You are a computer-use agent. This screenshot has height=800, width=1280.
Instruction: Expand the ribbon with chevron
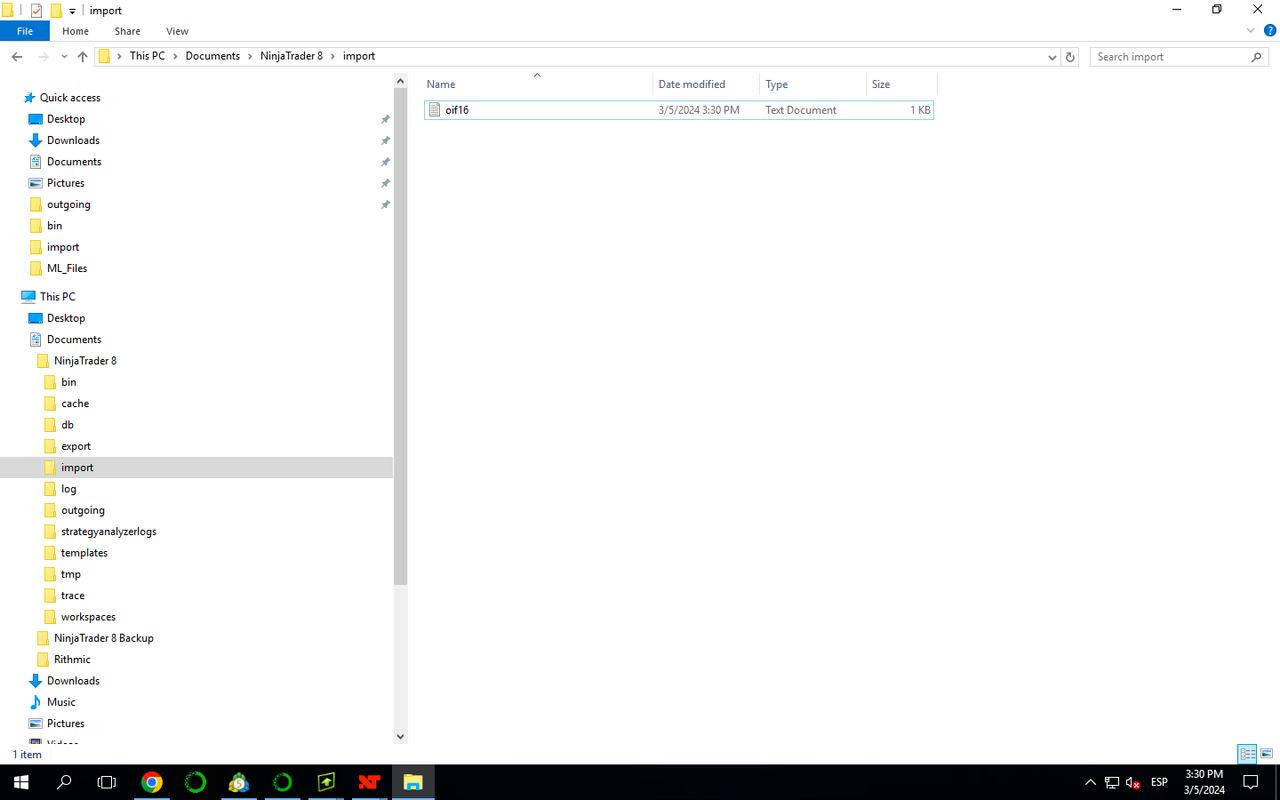1250,31
